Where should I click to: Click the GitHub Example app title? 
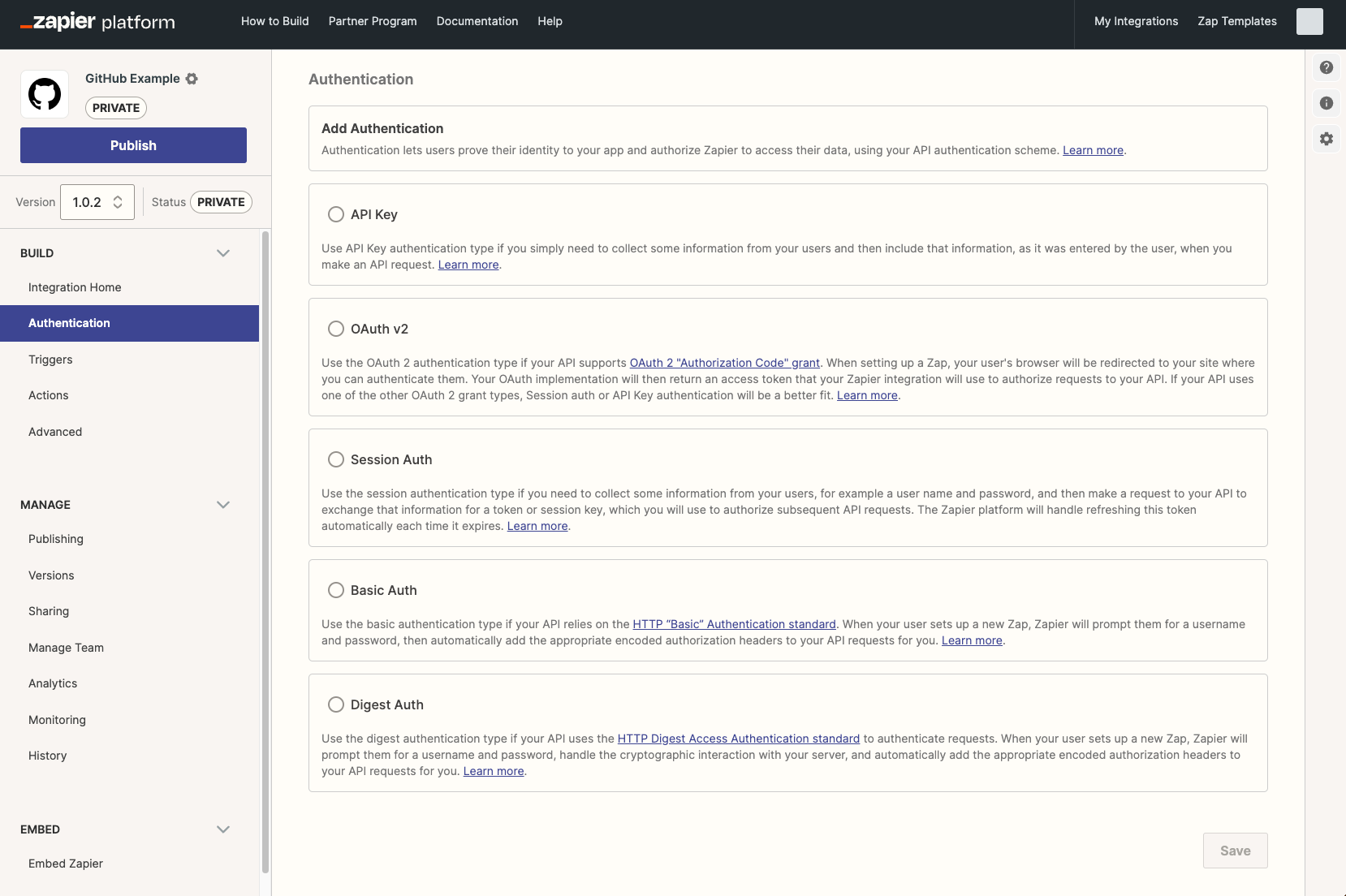(x=132, y=79)
